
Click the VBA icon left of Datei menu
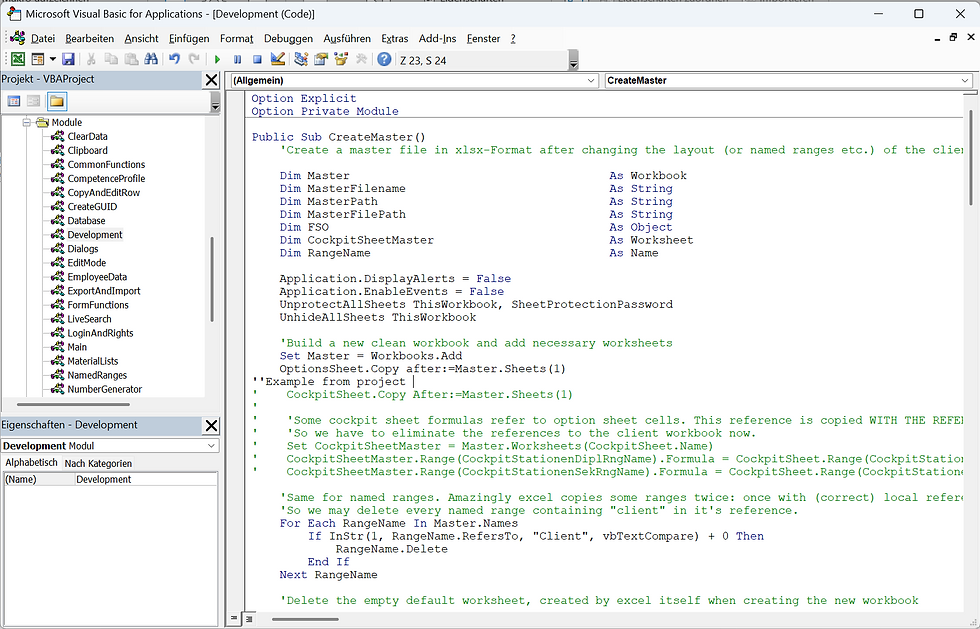18,38
